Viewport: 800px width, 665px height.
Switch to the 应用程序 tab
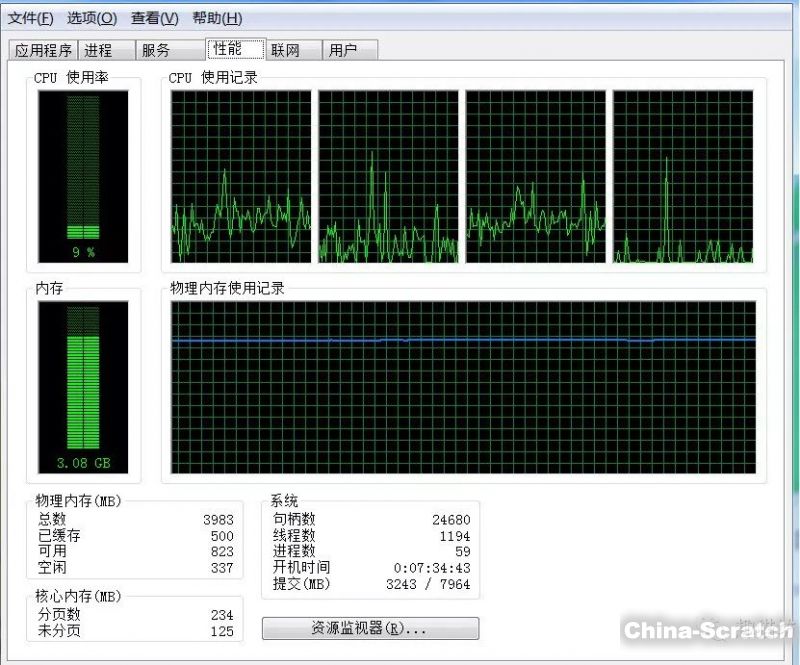point(43,50)
